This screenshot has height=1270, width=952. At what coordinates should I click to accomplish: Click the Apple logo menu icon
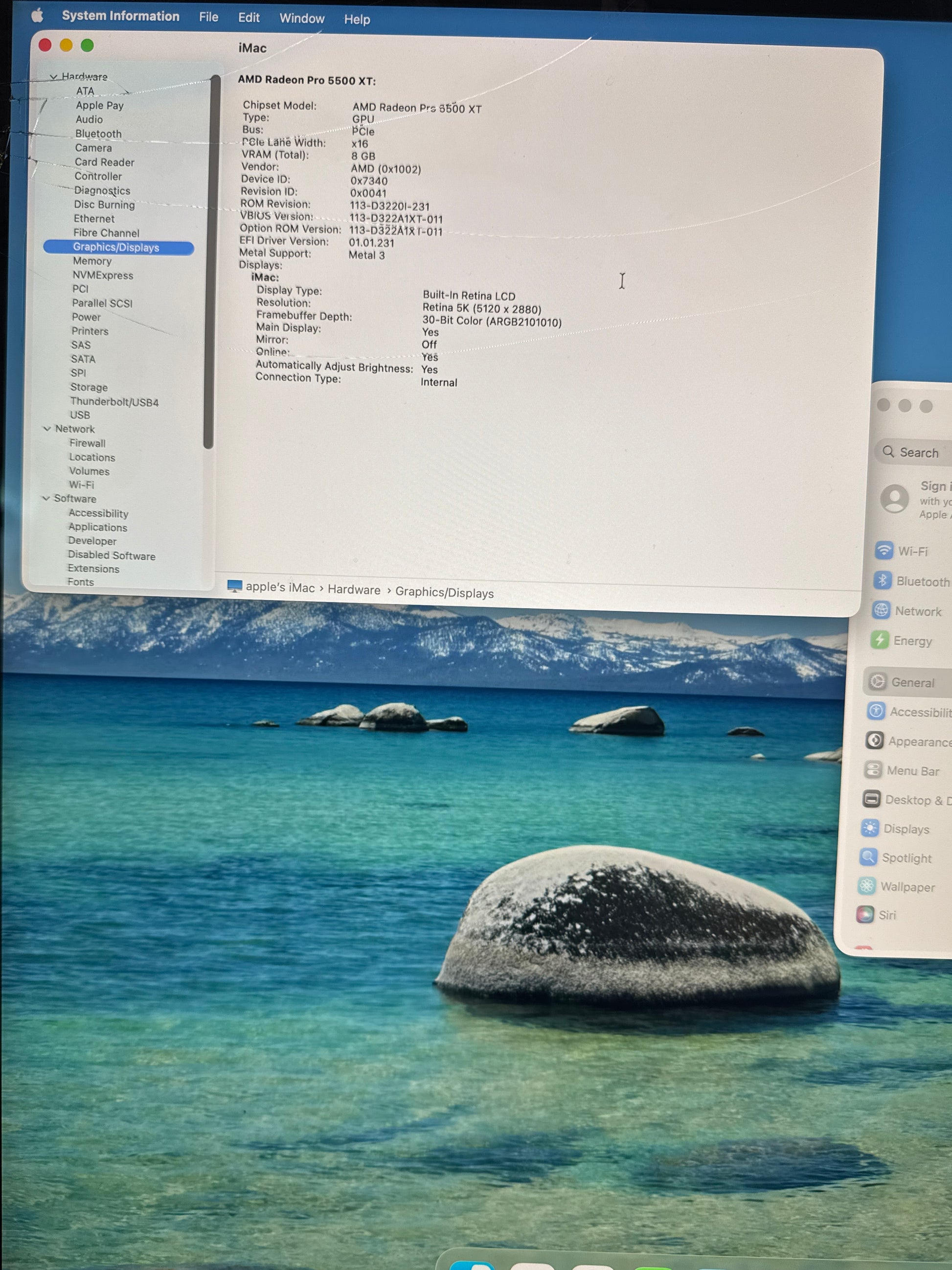[37, 15]
